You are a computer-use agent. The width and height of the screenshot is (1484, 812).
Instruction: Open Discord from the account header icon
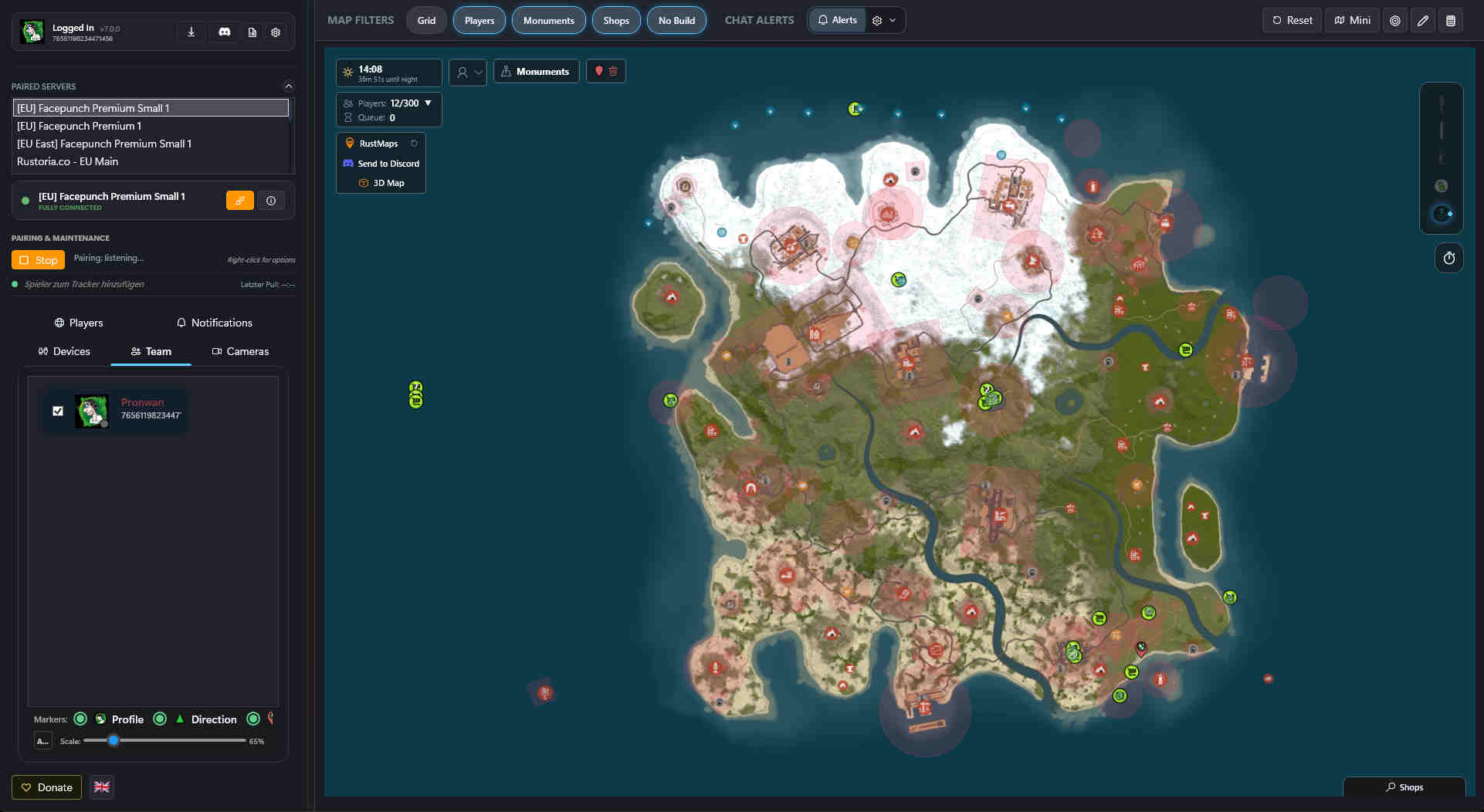[225, 32]
